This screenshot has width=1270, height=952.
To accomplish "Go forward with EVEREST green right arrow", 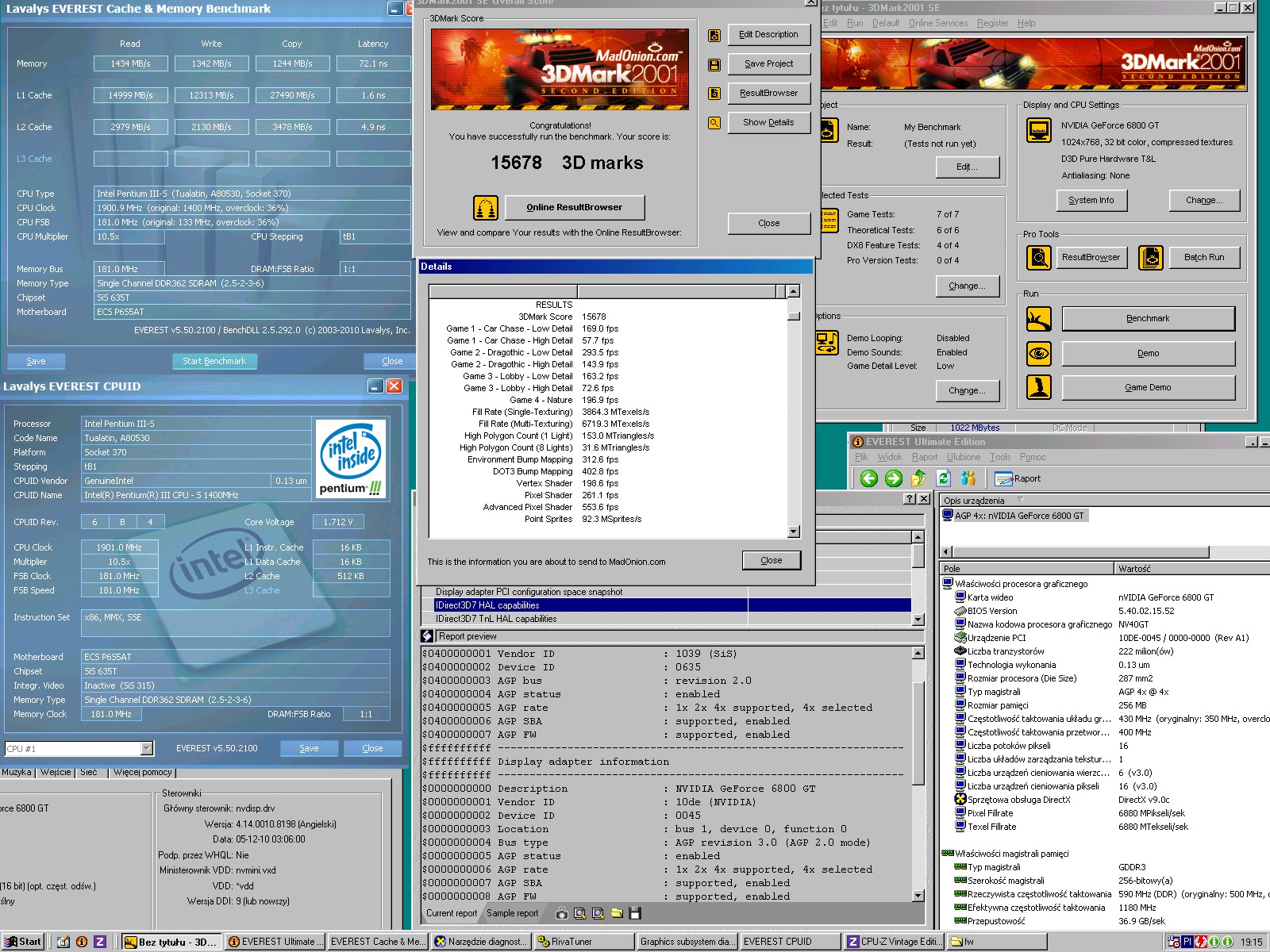I will tap(894, 478).
